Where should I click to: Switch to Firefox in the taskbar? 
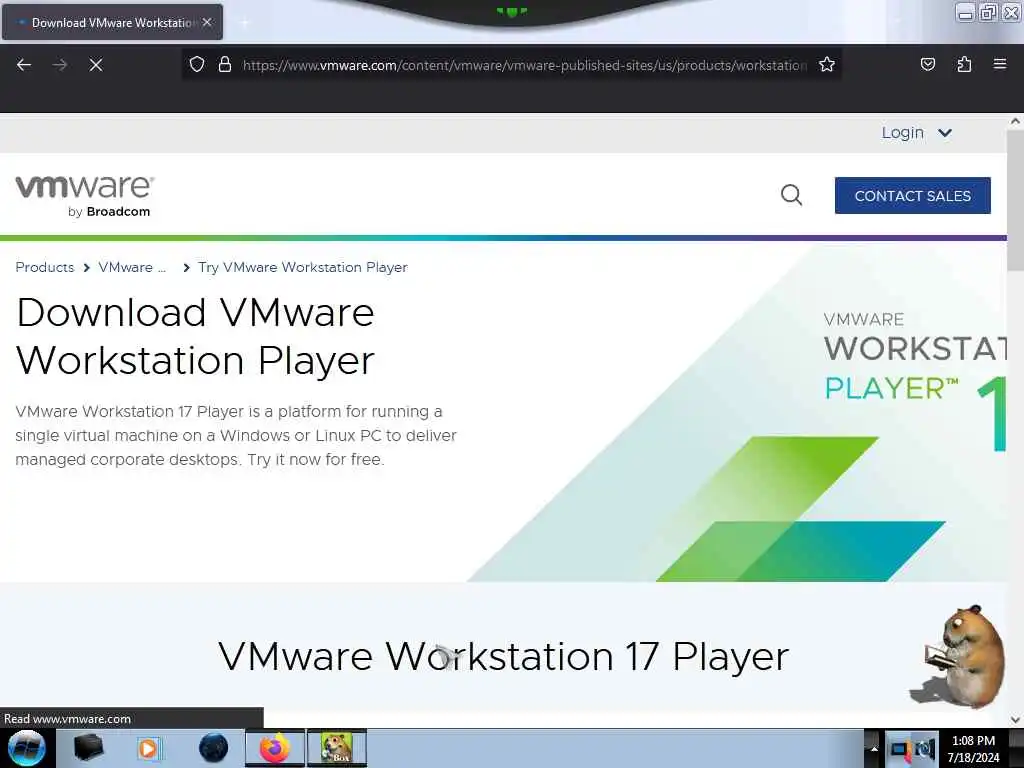[275, 748]
